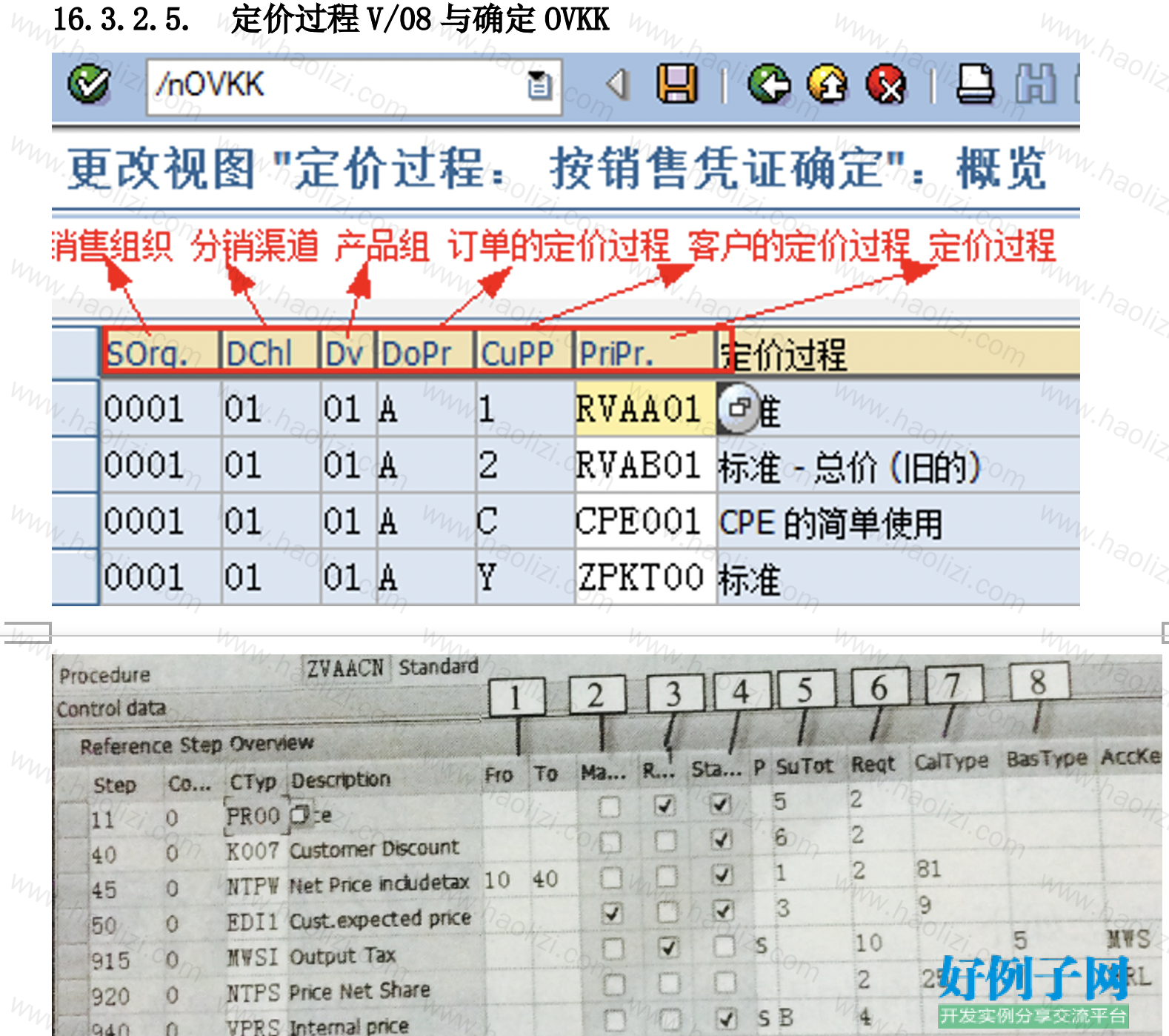Select row selector for ZPKT00 row
The image size is (1169, 1036).
point(75,577)
